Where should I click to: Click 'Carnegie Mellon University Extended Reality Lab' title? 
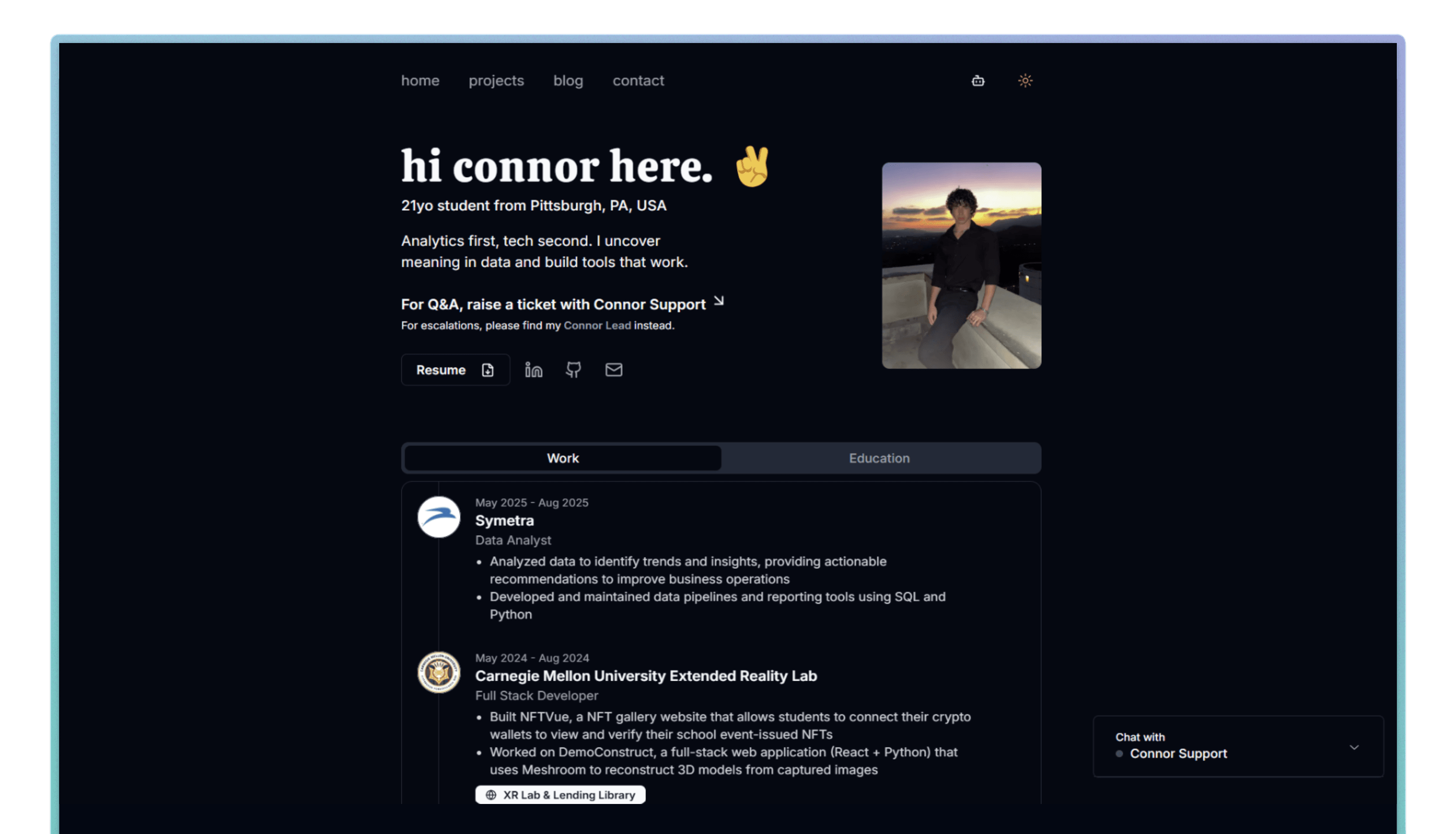646,676
